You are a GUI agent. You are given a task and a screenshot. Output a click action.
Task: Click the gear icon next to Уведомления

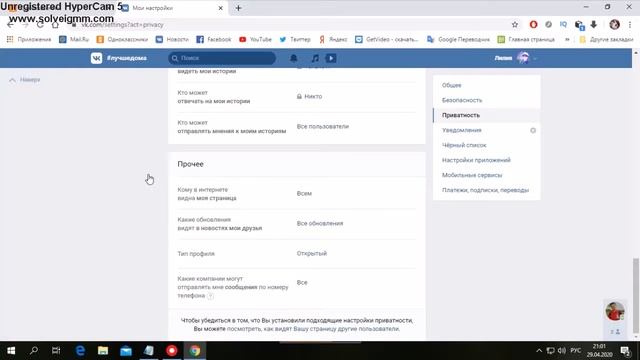click(533, 130)
